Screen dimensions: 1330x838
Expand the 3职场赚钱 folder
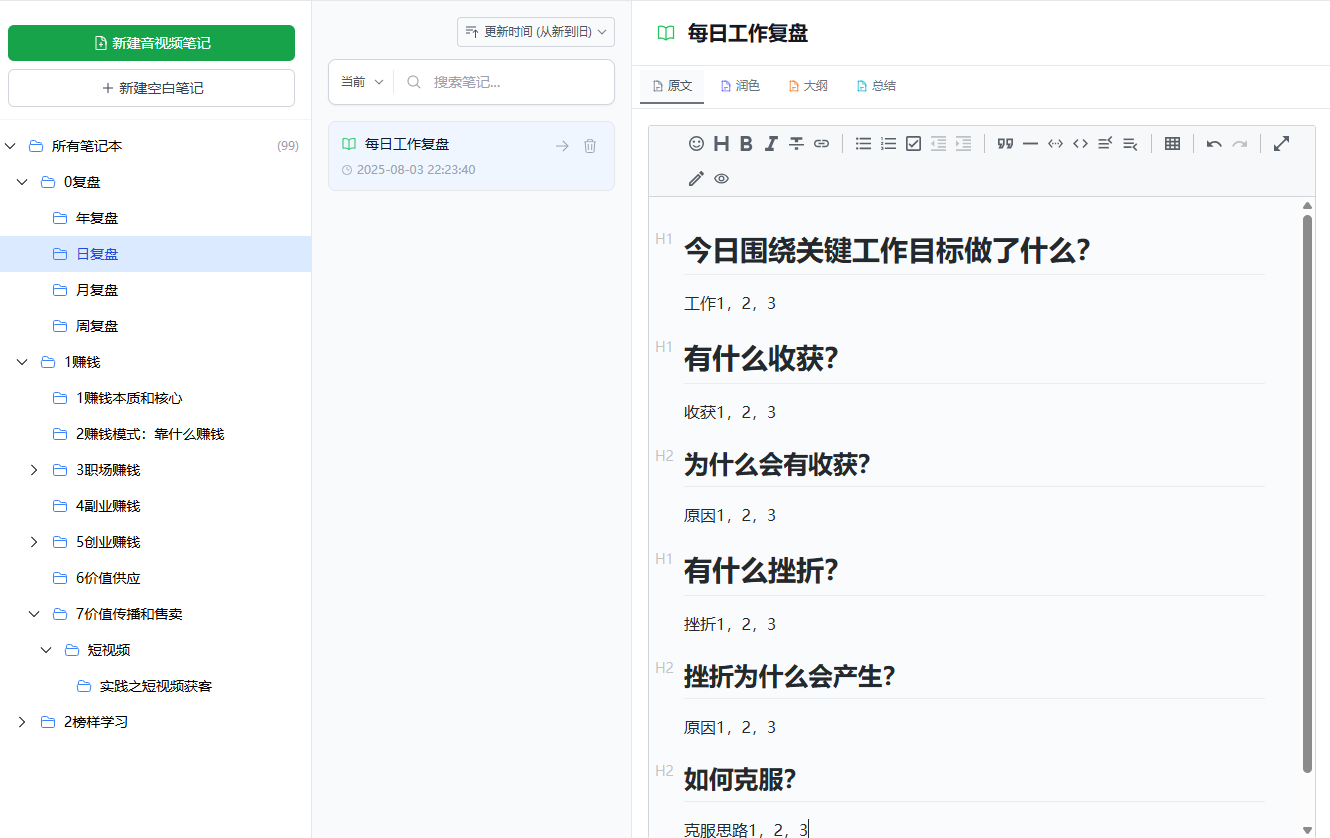33,470
